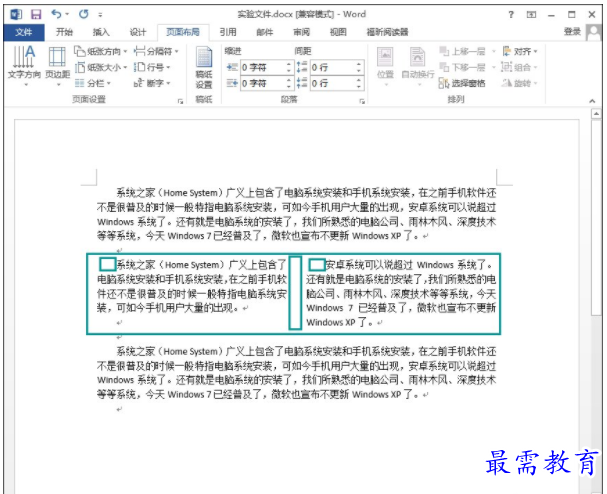Image resolution: width=607 pixels, height=494 pixels.
Task: Adjust right indent with its spinner arrows
Action: point(288,83)
